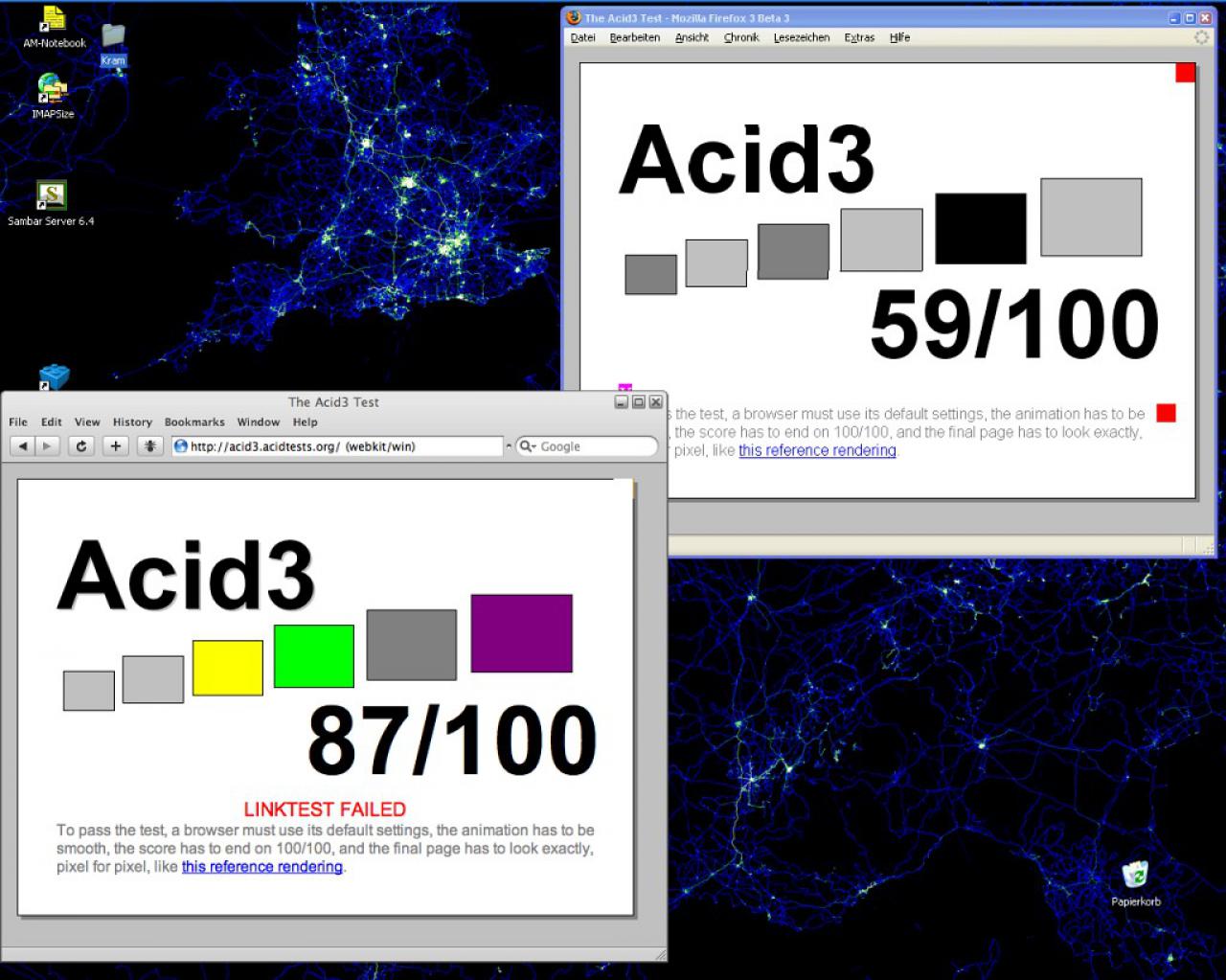Open AM-Notebook desktop shortcut
Viewport: 1226px width, 980px height.
pos(54,27)
